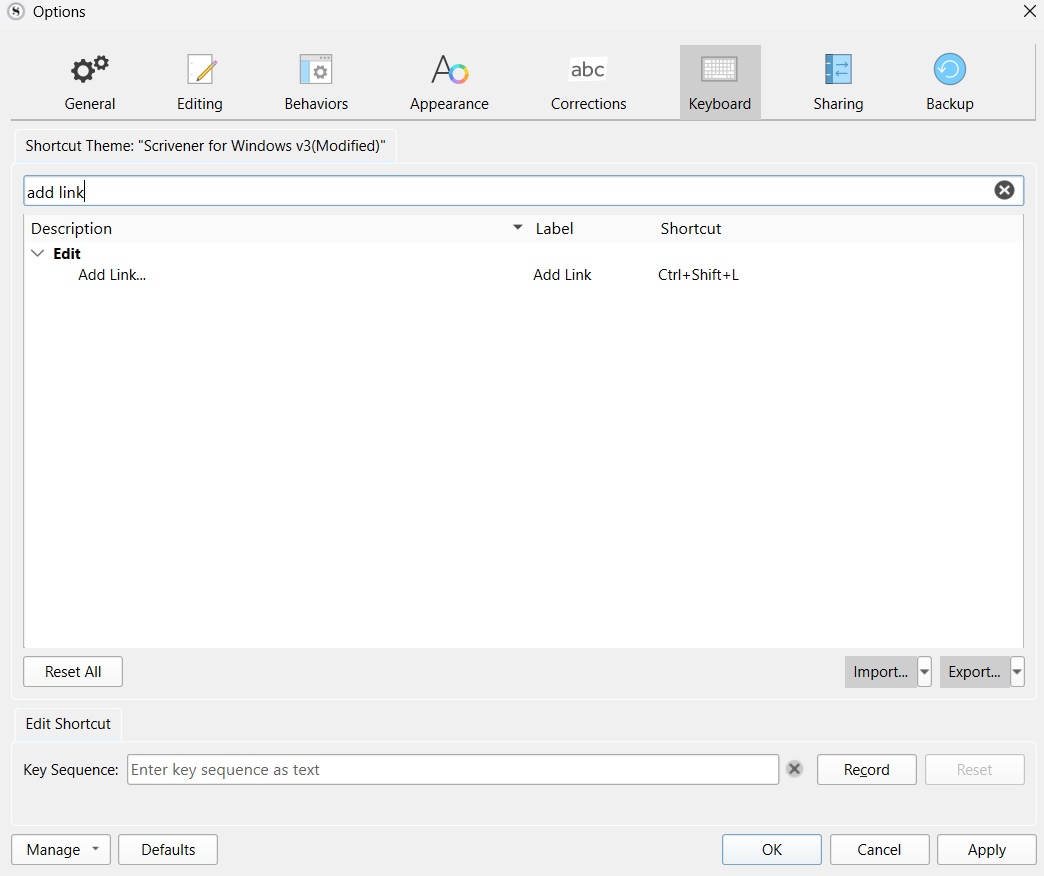Sort the list by Description column header
Image resolution: width=1044 pixels, height=876 pixels.
click(x=270, y=229)
